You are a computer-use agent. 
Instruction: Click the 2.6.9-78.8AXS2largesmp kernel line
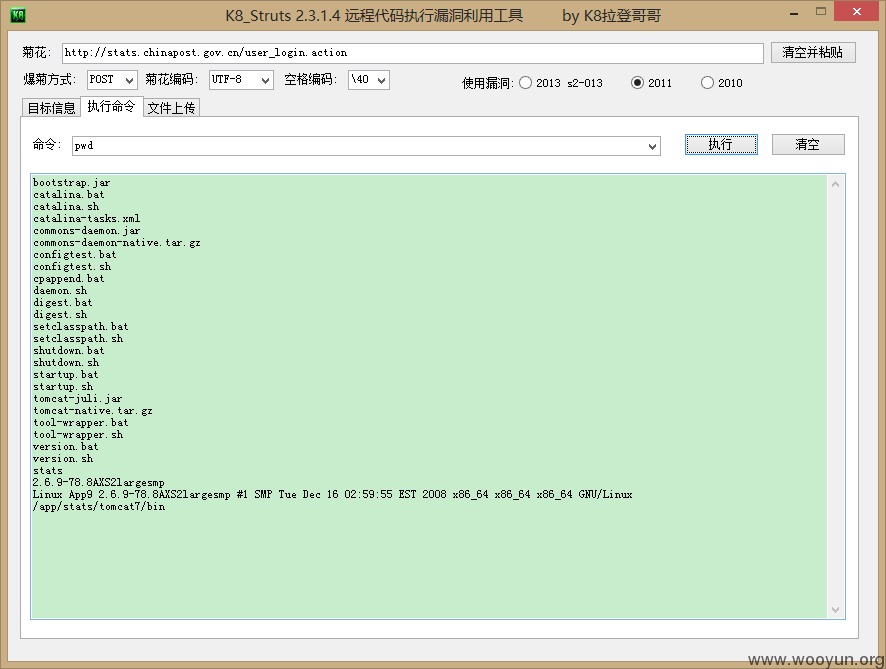[x=98, y=483]
